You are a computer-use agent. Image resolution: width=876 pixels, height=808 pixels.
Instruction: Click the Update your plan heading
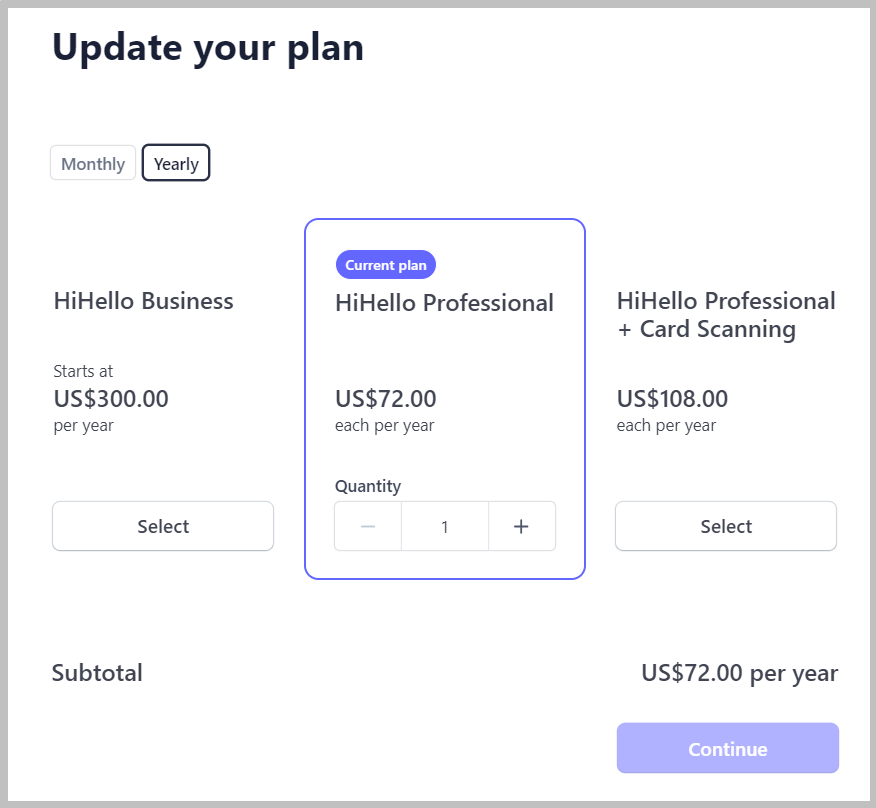pyautogui.click(x=208, y=48)
